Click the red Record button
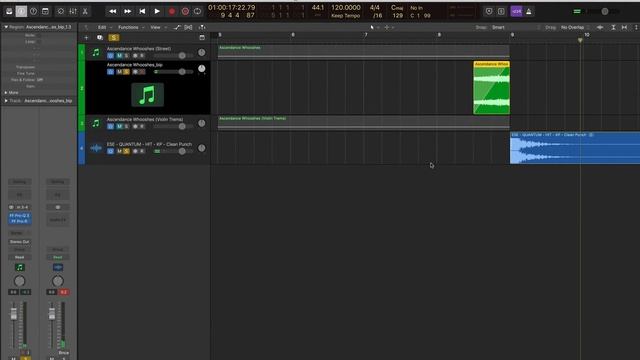This screenshot has width=640, height=360. click(x=172, y=11)
